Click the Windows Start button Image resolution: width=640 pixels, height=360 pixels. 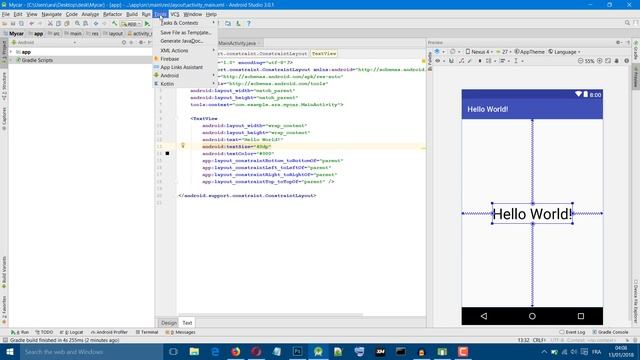10,352
